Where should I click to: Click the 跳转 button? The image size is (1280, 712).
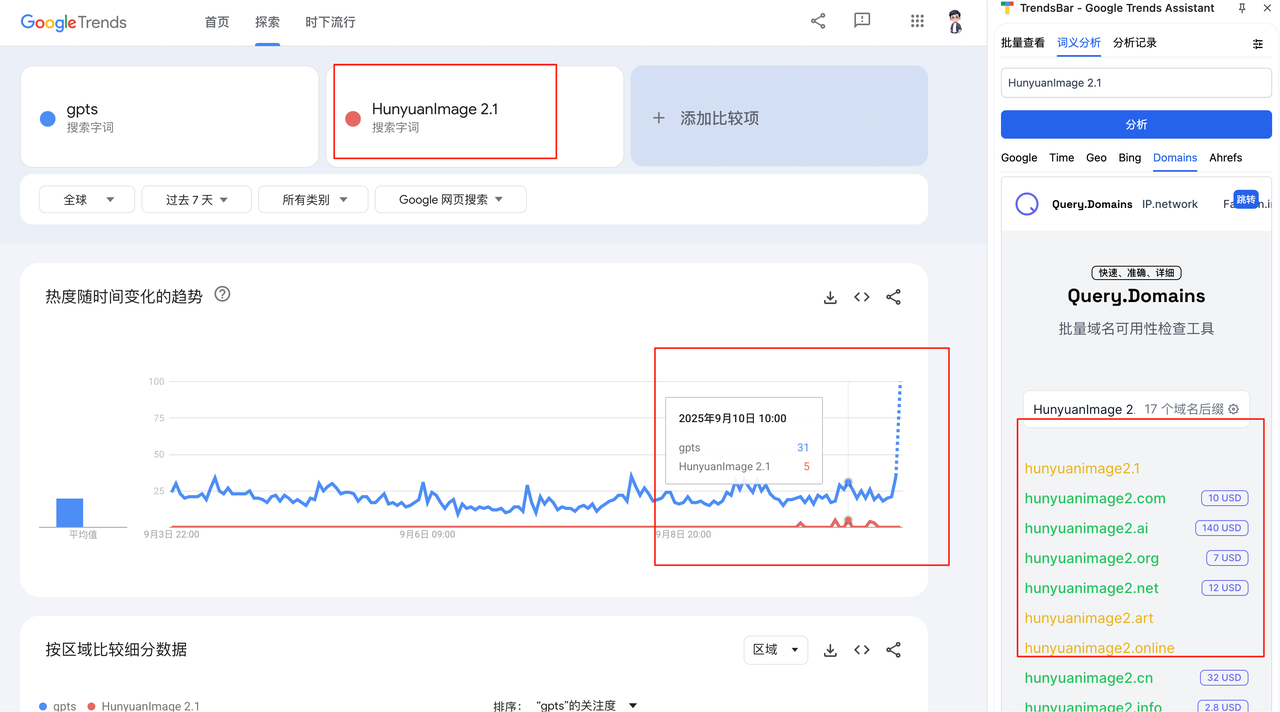[1246, 200]
